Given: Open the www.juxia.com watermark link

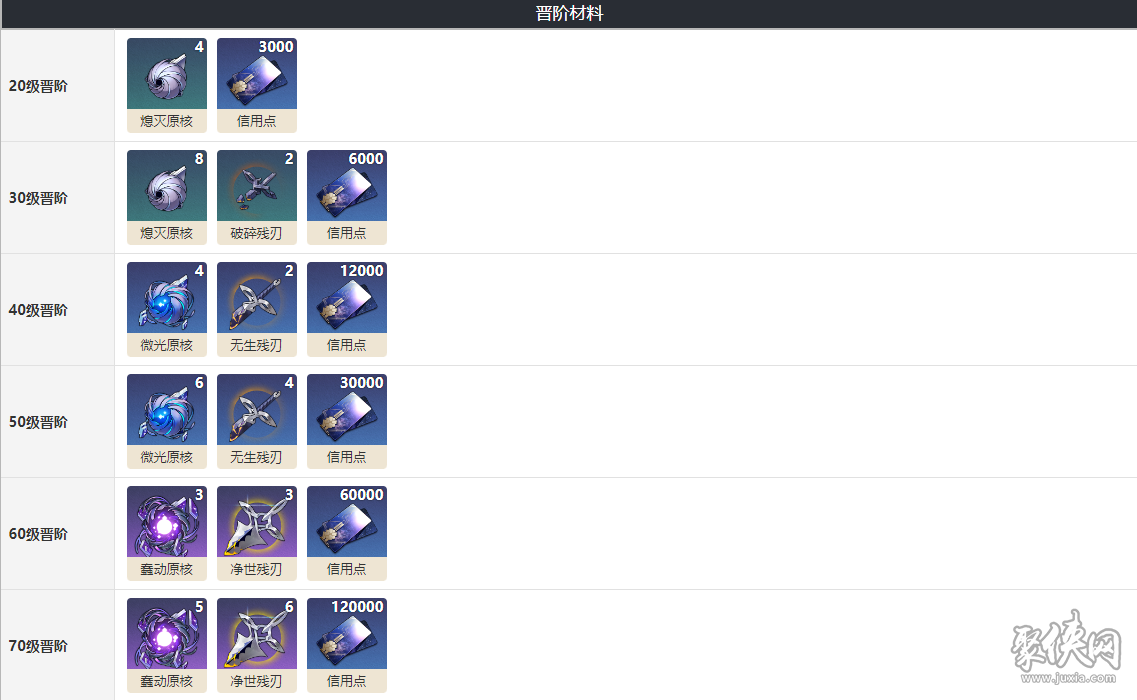Looking at the screenshot, I should 1068,678.
